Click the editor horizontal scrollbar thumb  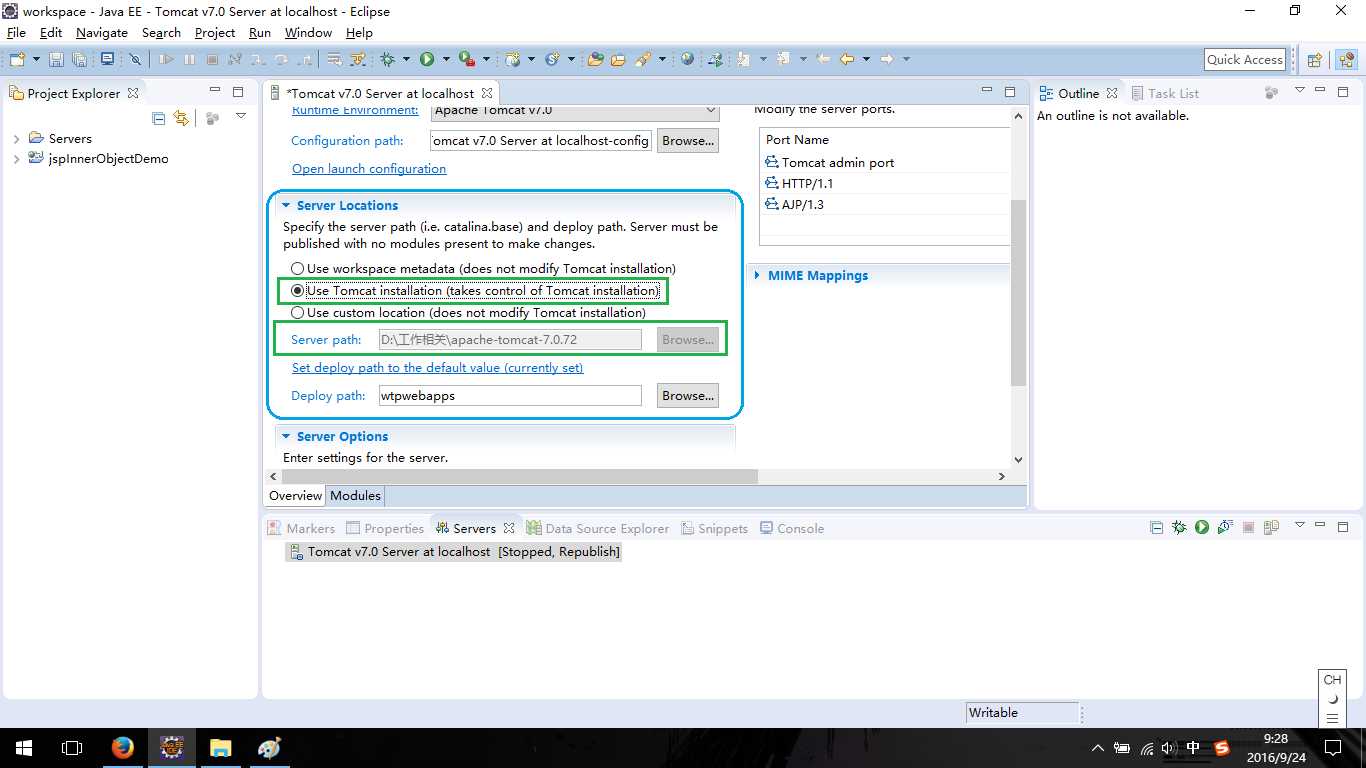coord(519,477)
